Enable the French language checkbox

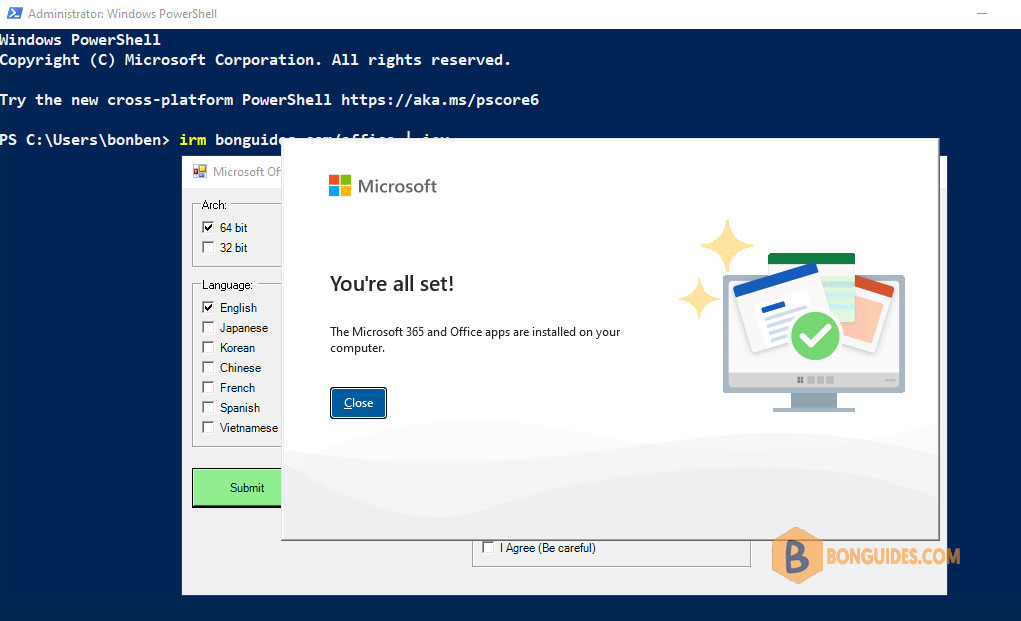(x=208, y=388)
